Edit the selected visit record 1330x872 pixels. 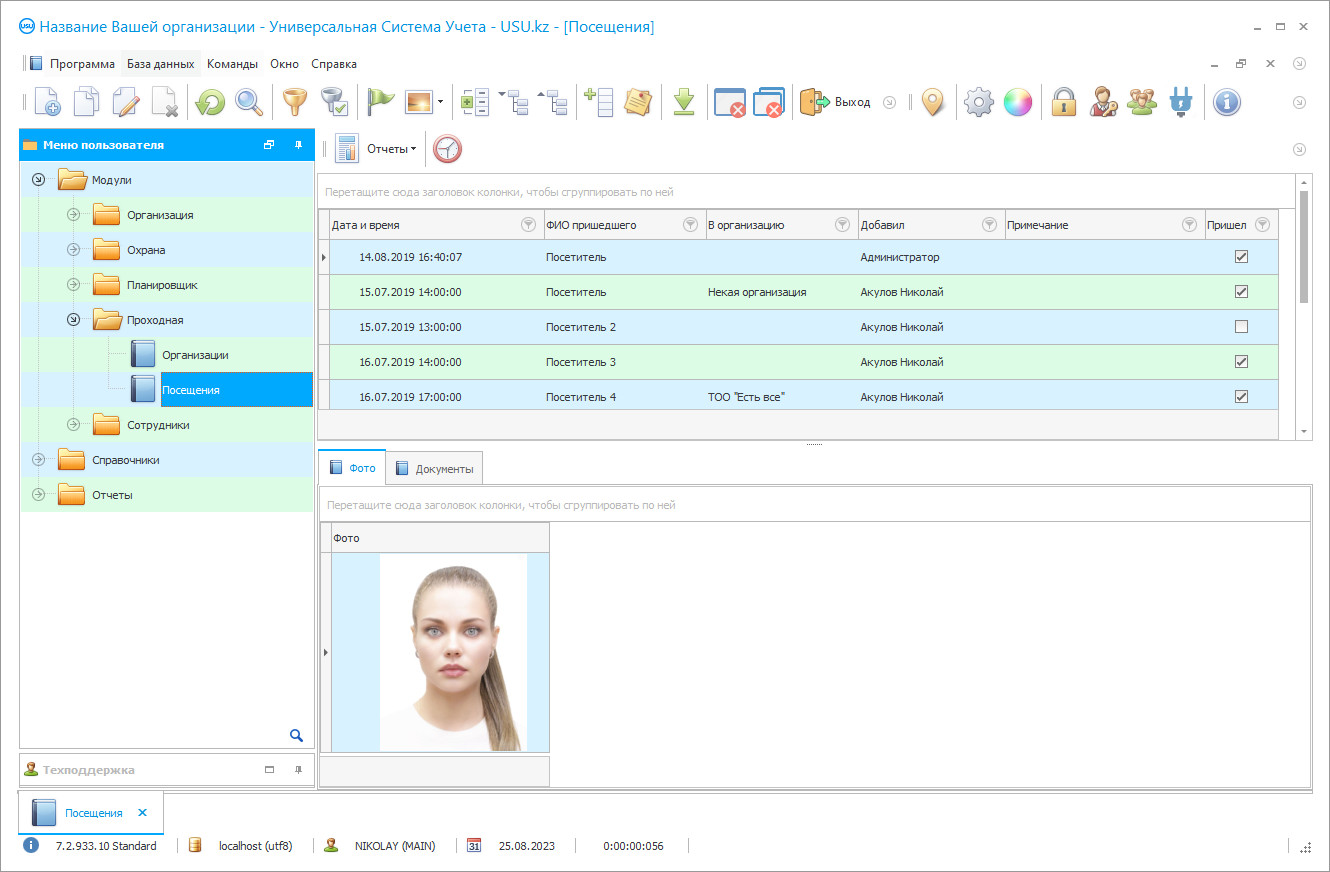pos(126,102)
